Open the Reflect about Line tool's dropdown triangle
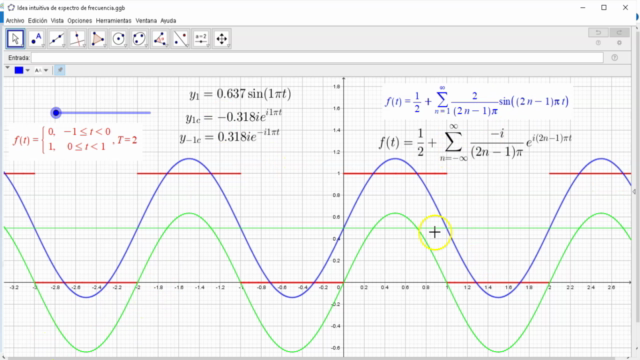The image size is (640, 360). click(x=187, y=46)
